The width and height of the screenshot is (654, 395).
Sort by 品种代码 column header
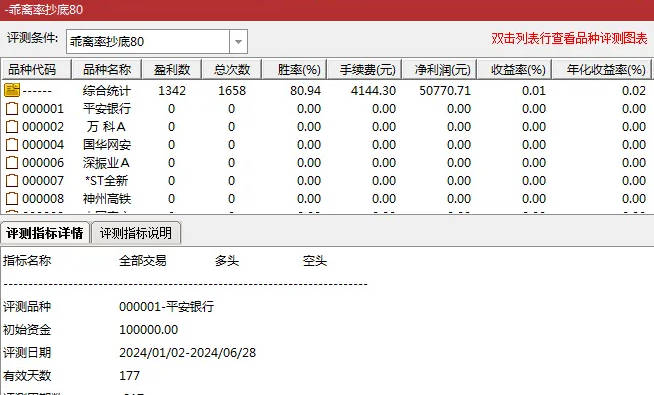tap(37, 69)
